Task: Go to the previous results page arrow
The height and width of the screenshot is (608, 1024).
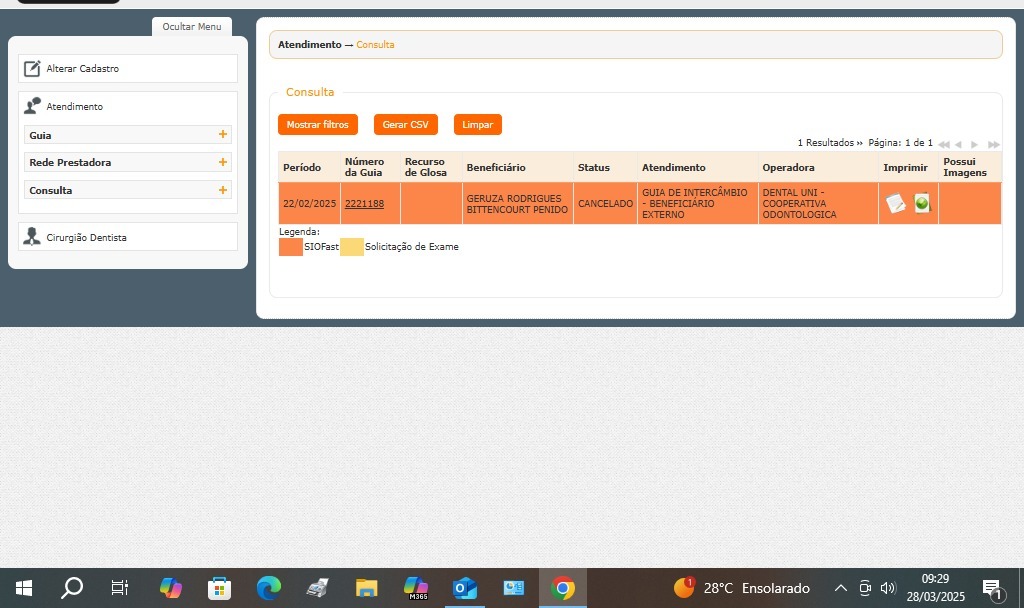Action: click(958, 145)
